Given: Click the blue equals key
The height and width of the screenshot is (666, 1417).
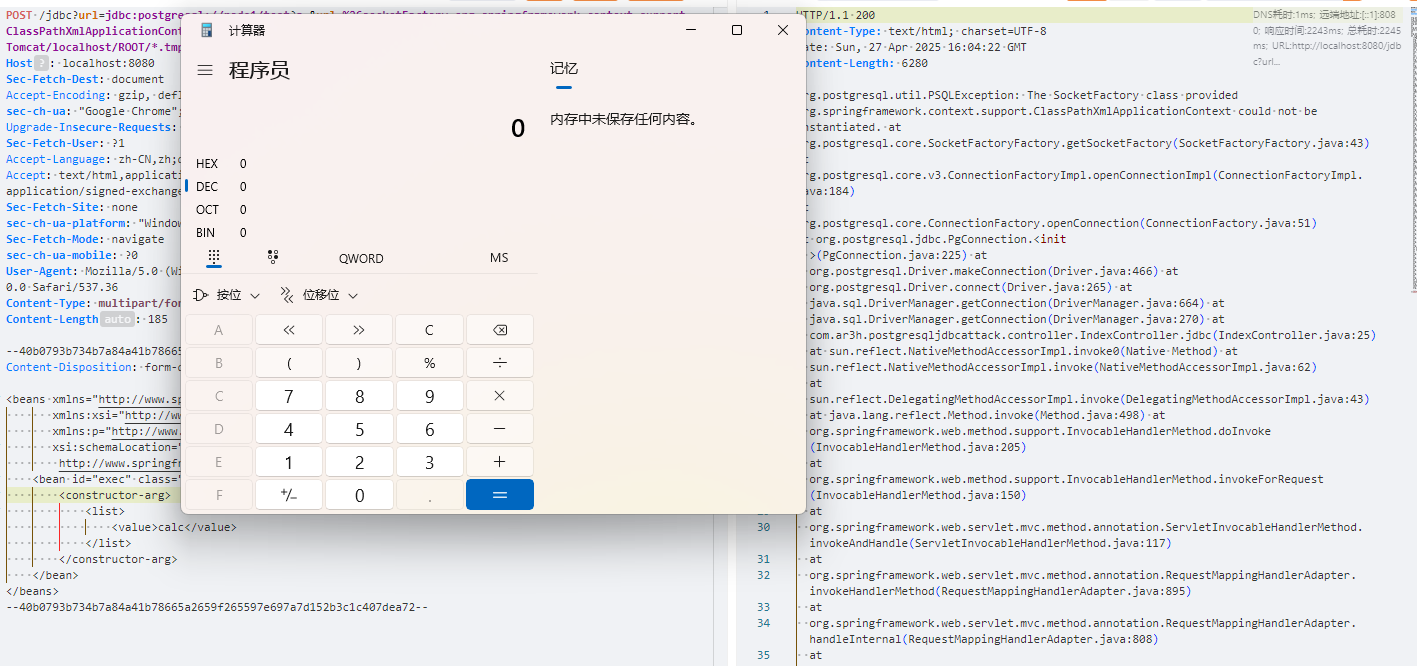Looking at the screenshot, I should 500,495.
